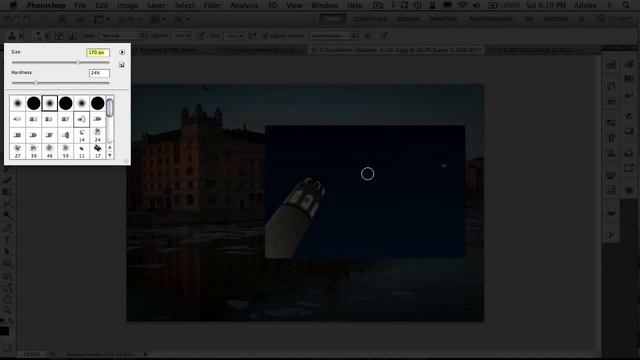Open the Image menu
This screenshot has width=640, height=360.
pos(127,5)
